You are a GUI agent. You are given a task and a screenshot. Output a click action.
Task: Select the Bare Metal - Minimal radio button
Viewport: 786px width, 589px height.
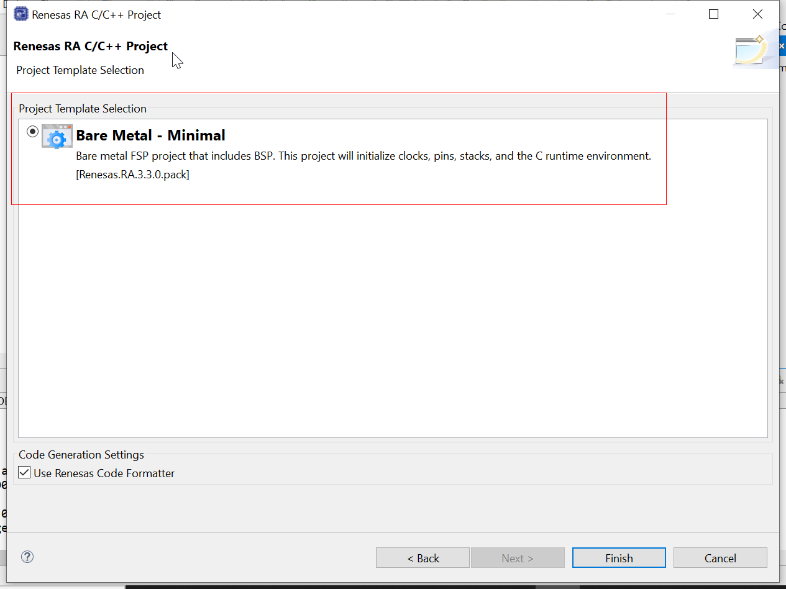click(32, 131)
